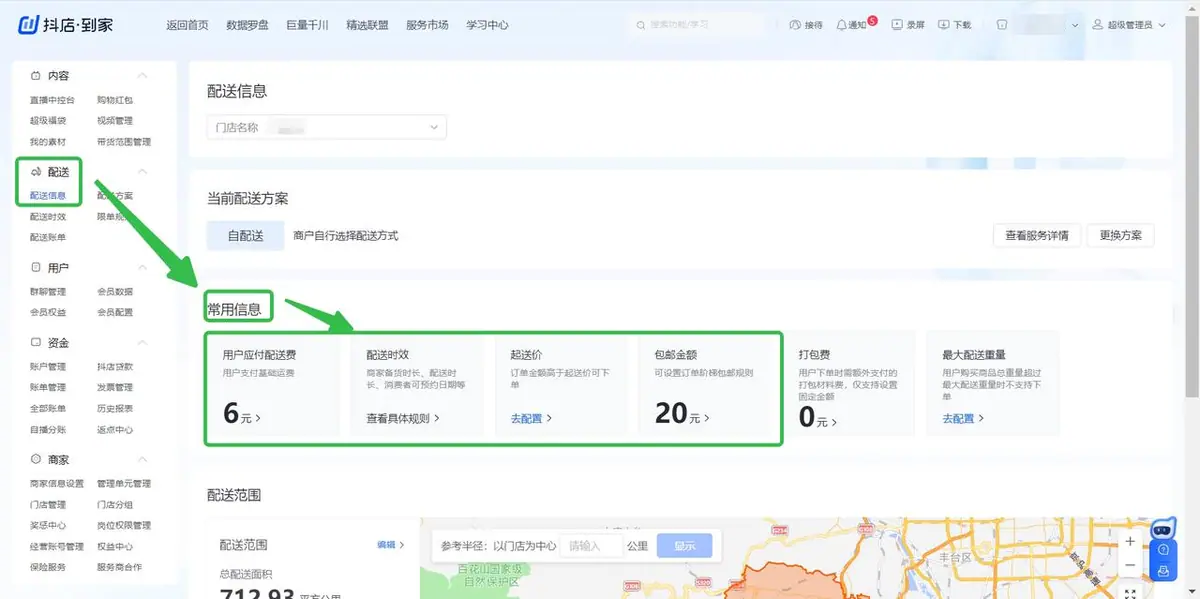Collapse the 内容 sidebar section chevron

142,76
